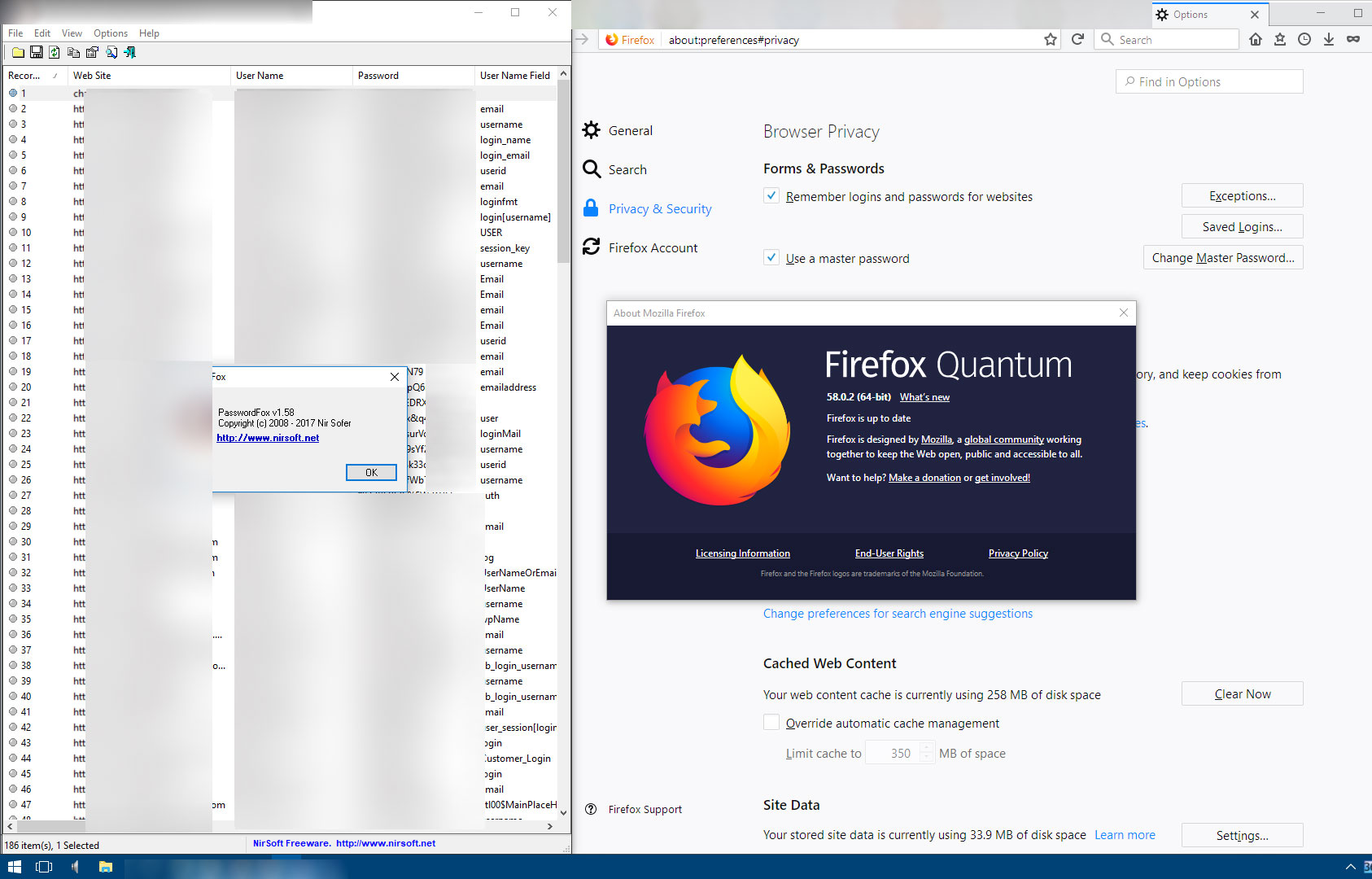
Task: Reload the page in Firefox
Action: click(x=1077, y=39)
